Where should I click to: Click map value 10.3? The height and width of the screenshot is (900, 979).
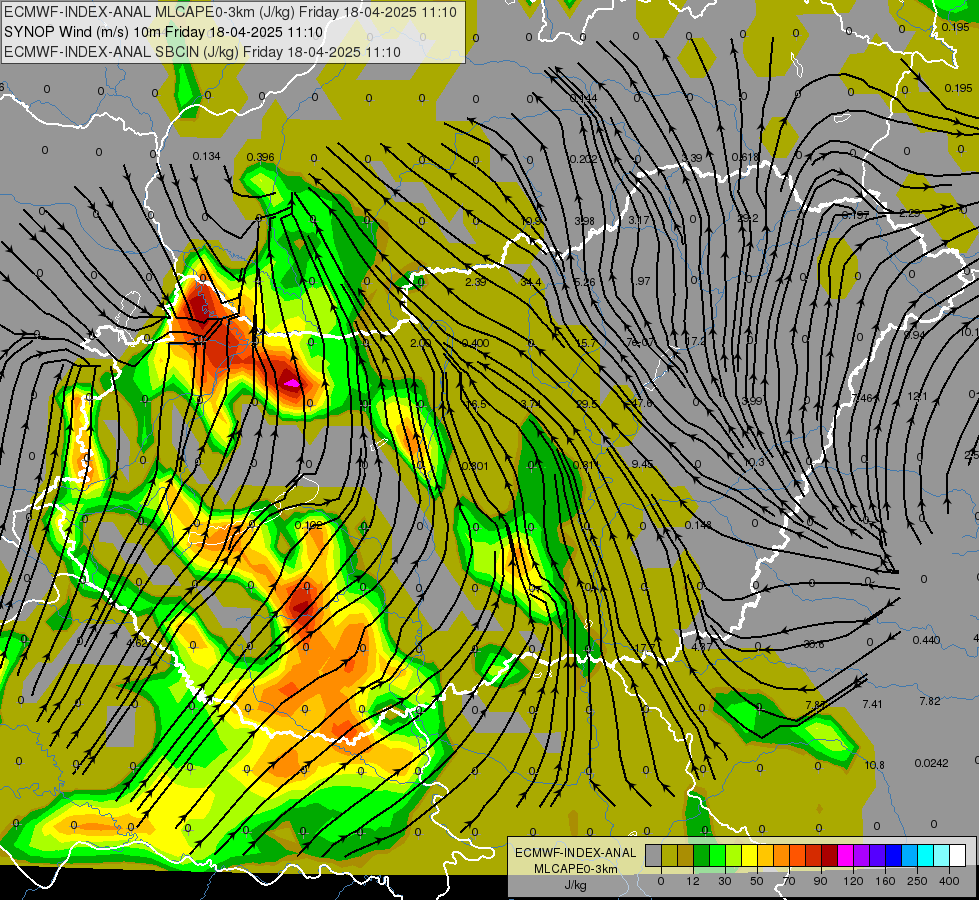click(754, 462)
